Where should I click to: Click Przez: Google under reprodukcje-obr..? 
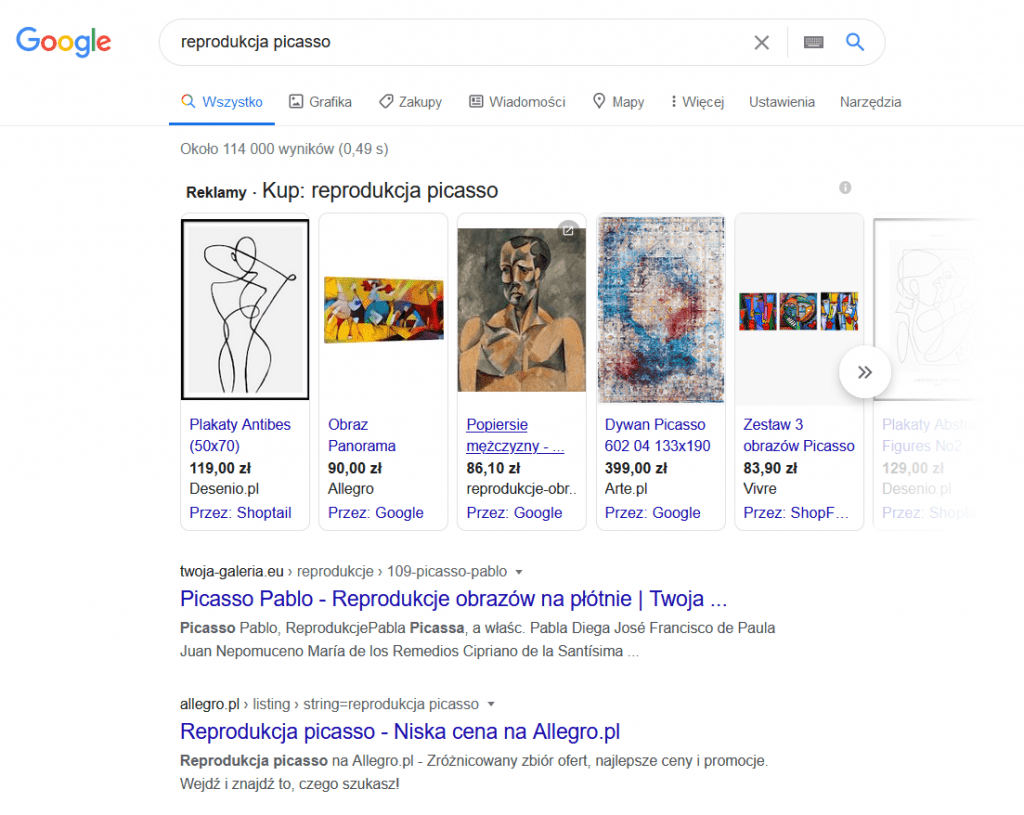pyautogui.click(x=514, y=513)
